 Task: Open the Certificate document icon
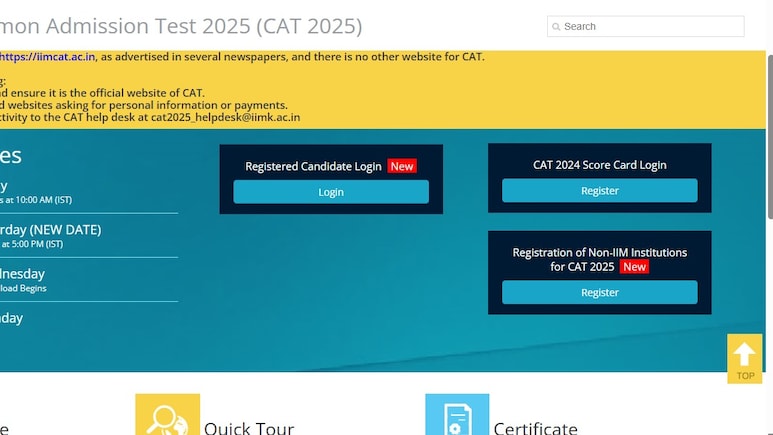[457, 414]
